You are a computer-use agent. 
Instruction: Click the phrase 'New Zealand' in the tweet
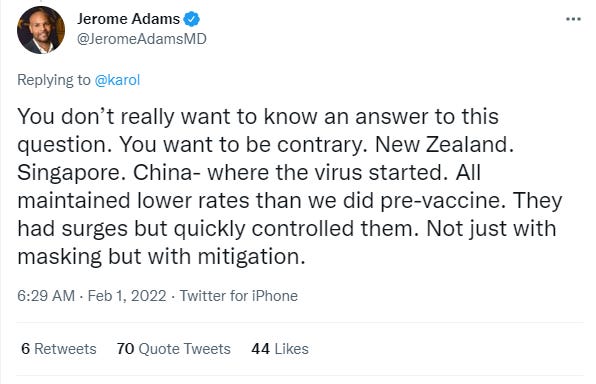pos(441,144)
